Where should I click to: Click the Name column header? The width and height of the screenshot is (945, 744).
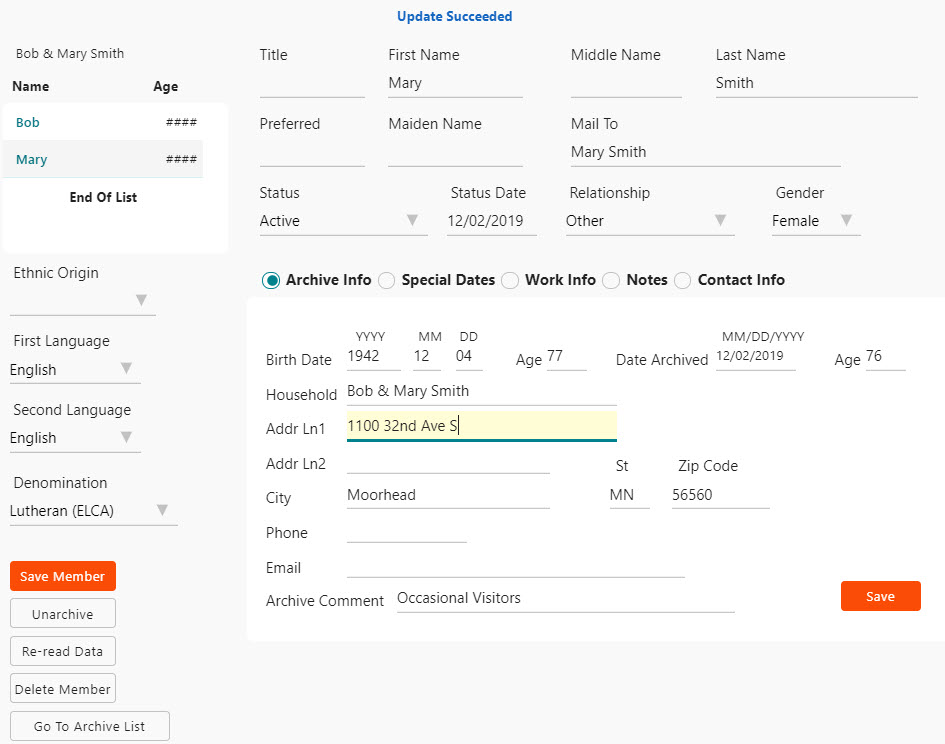(31, 86)
